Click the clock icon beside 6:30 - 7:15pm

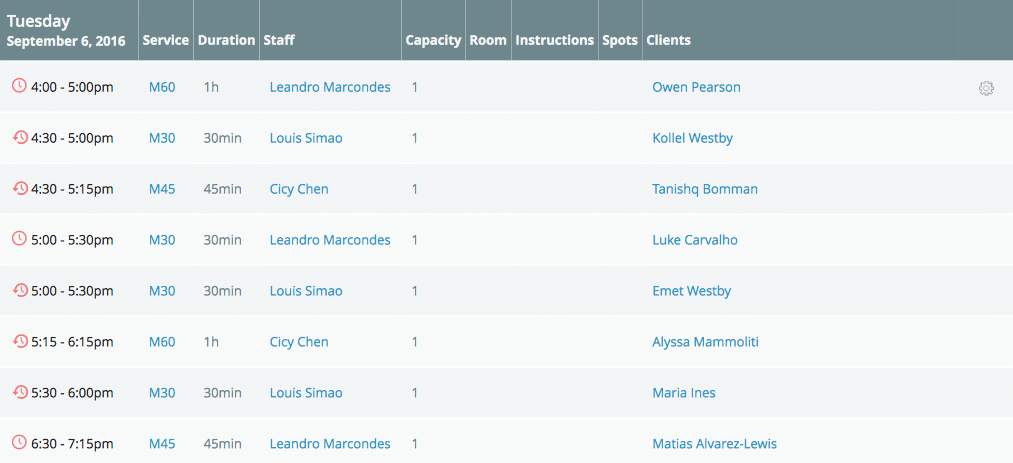[x=20, y=443]
